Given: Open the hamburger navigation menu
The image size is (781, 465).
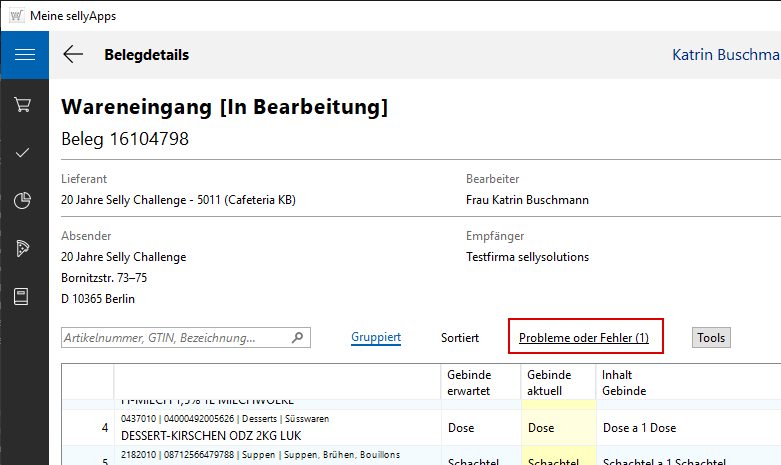Looking at the screenshot, I should [25, 55].
